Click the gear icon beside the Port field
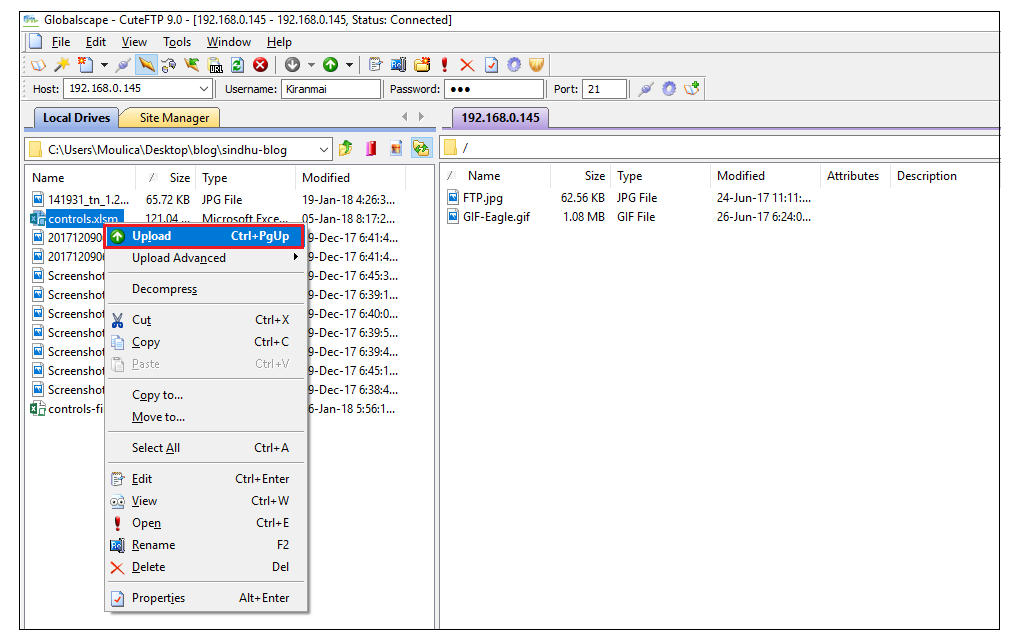This screenshot has width=1018, height=644. click(x=669, y=89)
